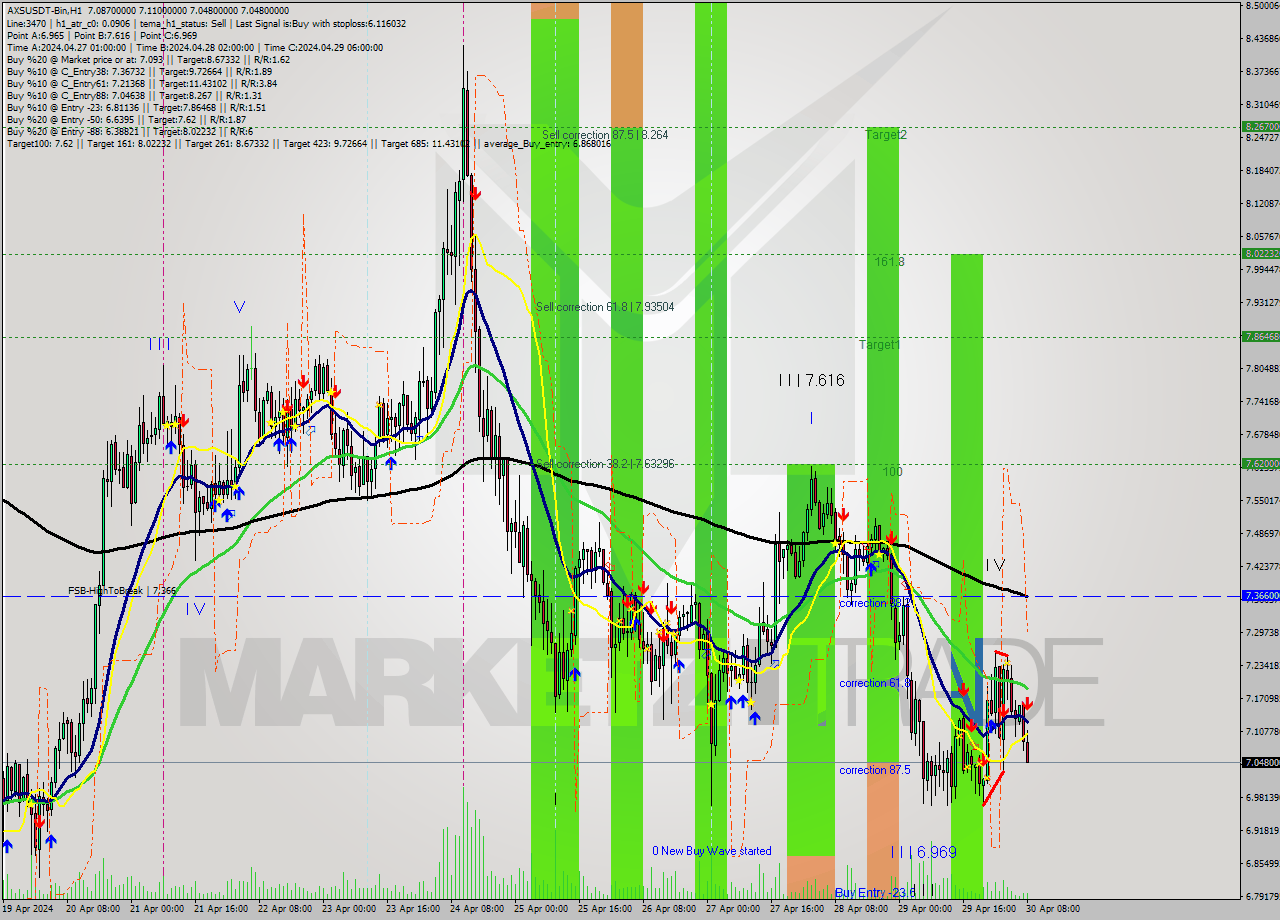Click the 'Point A:6.965' info line
Viewport: 1280px width, 920px height.
tap(101, 35)
